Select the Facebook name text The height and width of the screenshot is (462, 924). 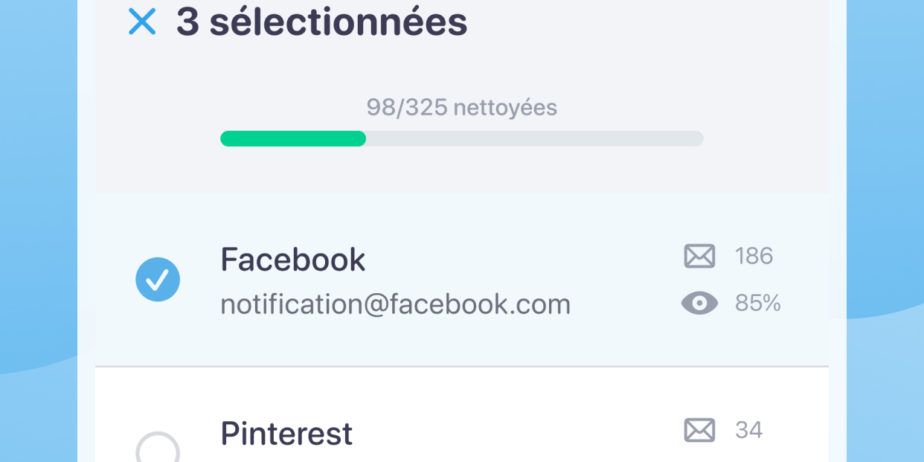pos(293,259)
